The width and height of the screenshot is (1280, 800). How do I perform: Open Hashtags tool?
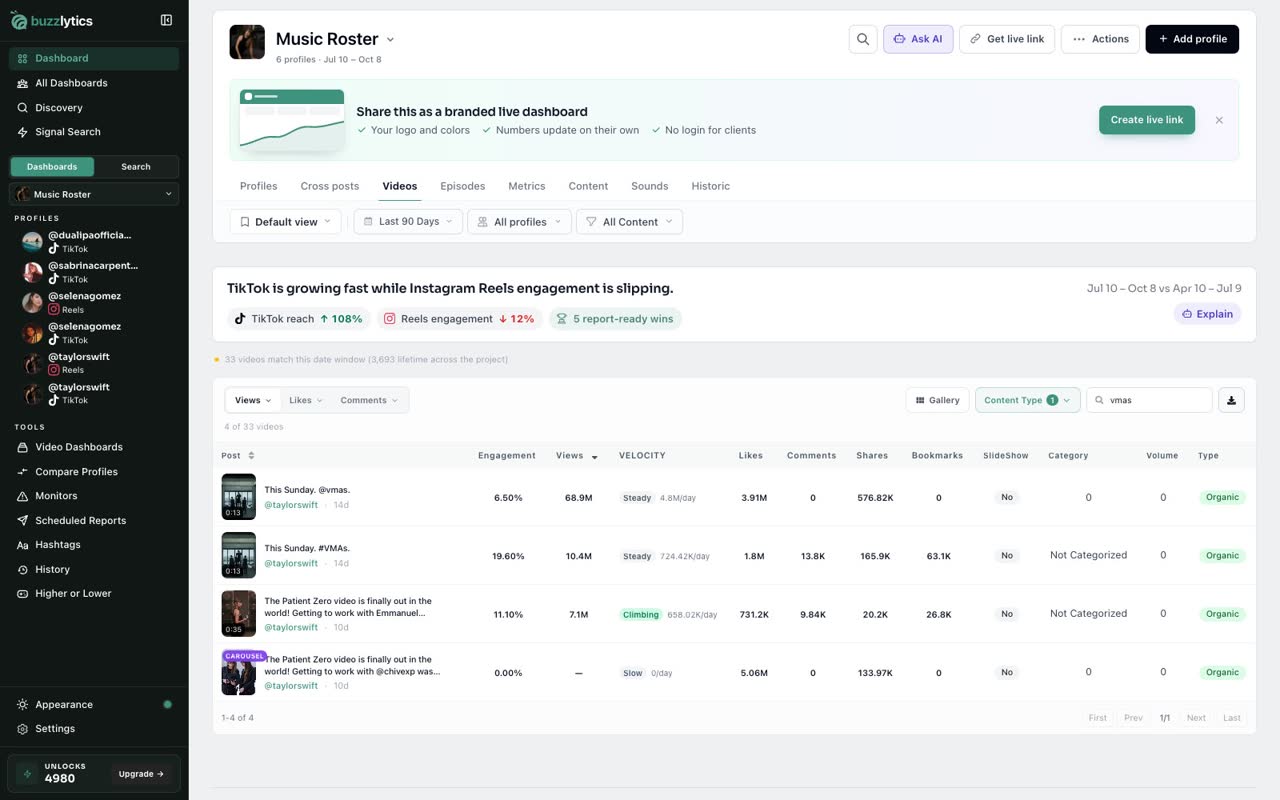point(94,545)
